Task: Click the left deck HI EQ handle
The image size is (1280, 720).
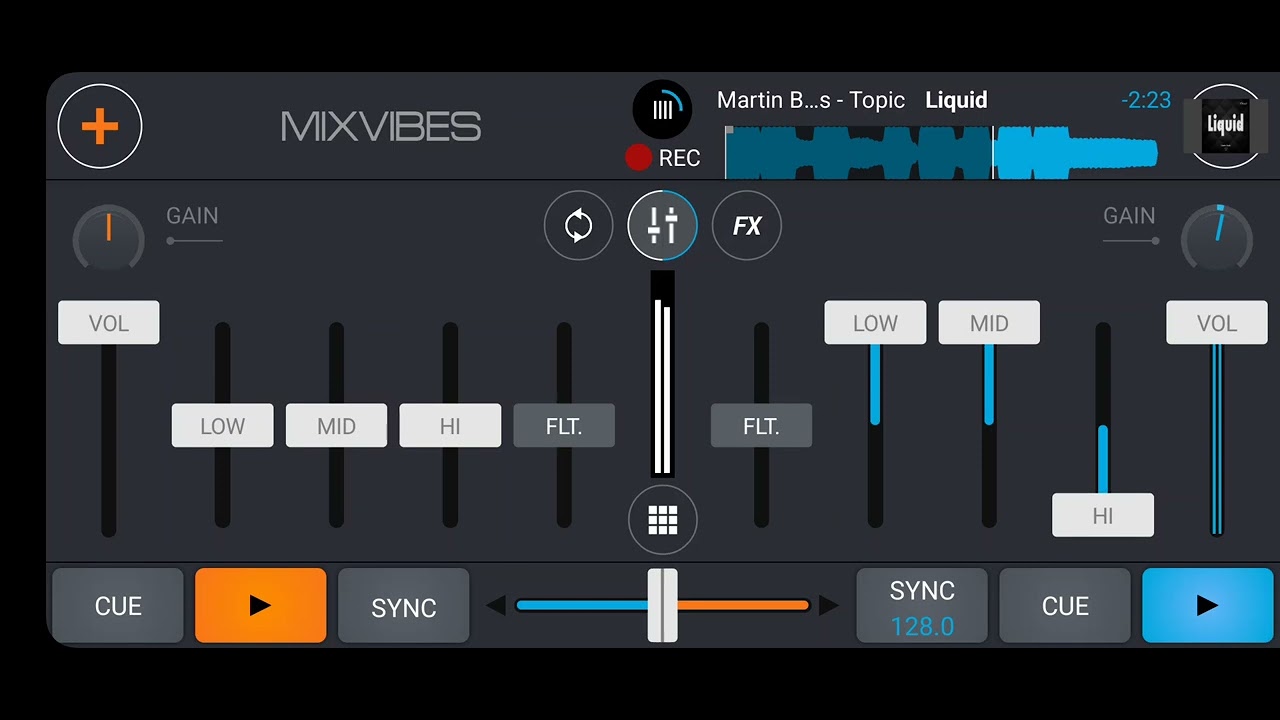Action: 450,426
